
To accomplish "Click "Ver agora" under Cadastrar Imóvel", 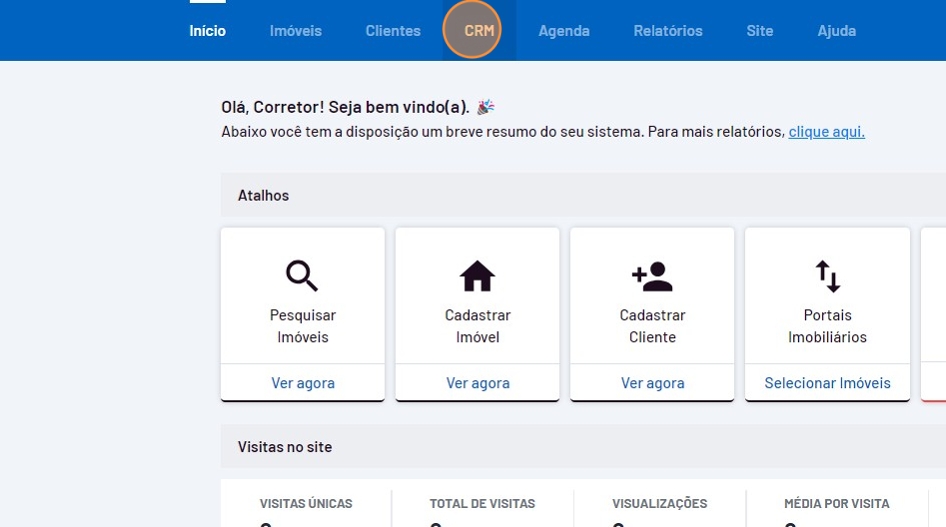I will point(478,383).
